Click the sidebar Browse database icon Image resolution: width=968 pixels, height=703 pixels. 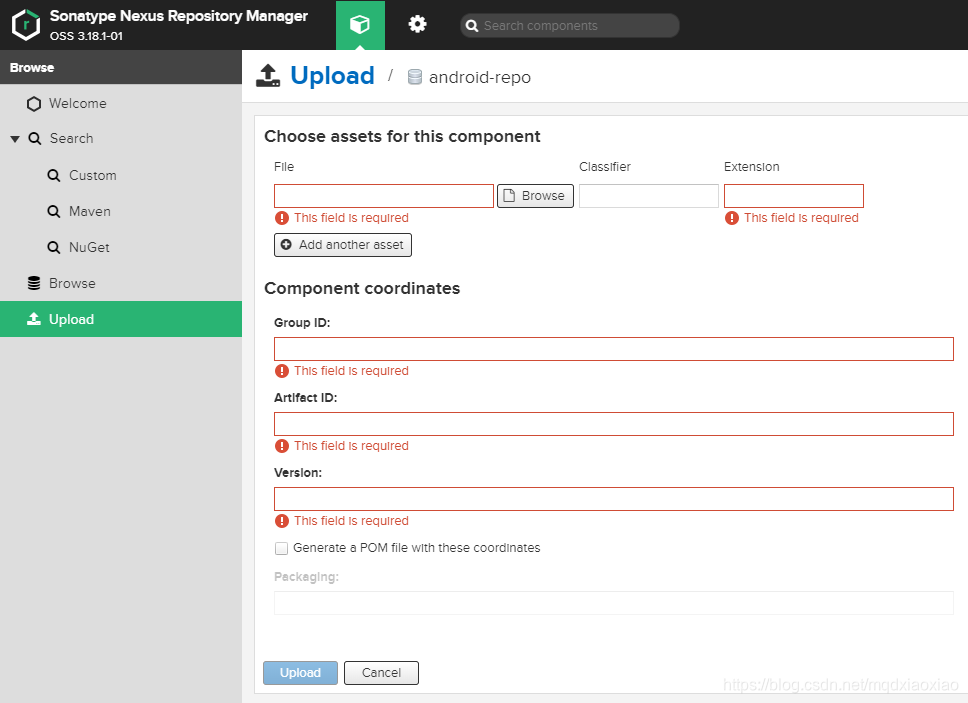(34, 283)
